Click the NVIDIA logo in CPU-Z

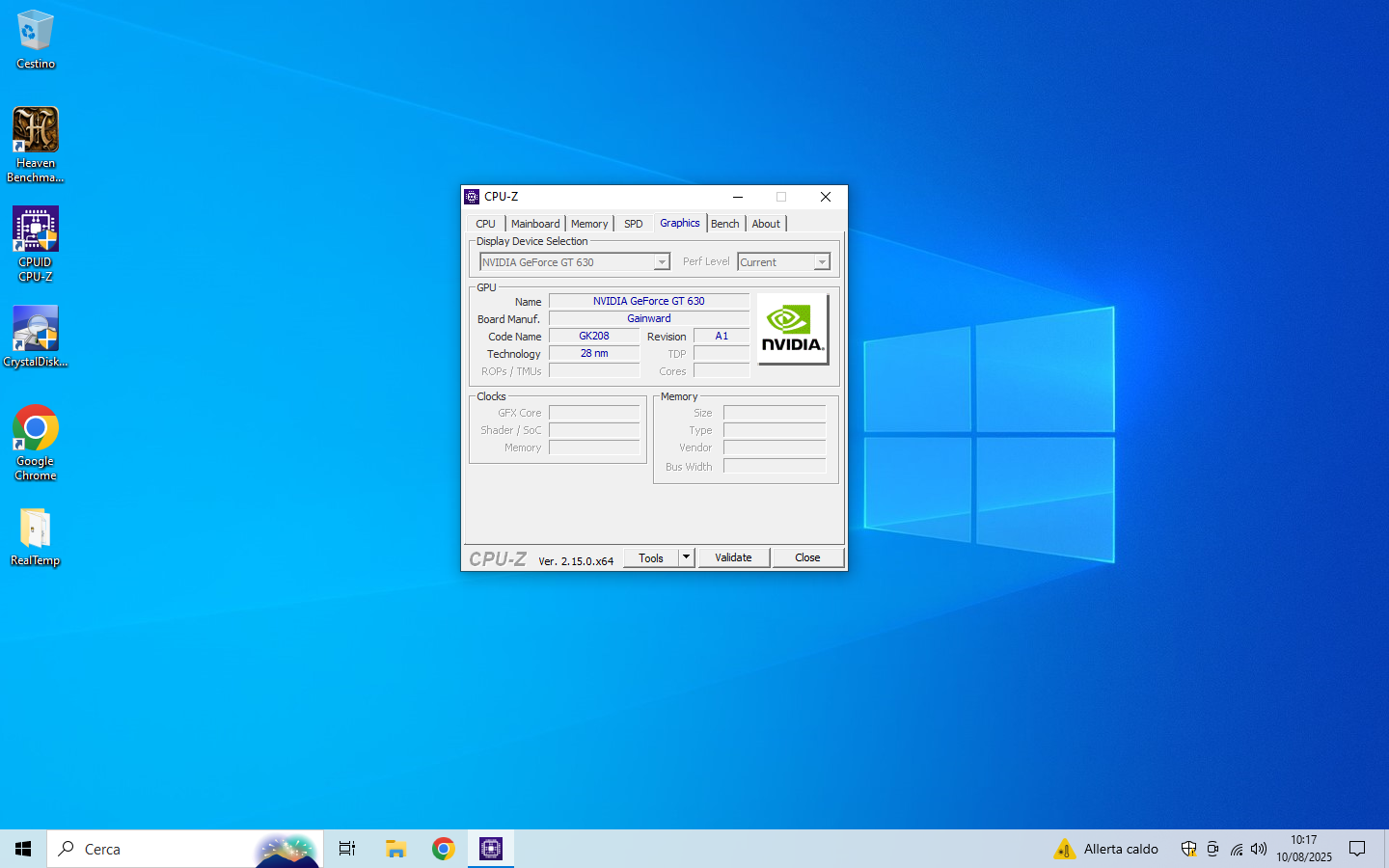point(793,329)
